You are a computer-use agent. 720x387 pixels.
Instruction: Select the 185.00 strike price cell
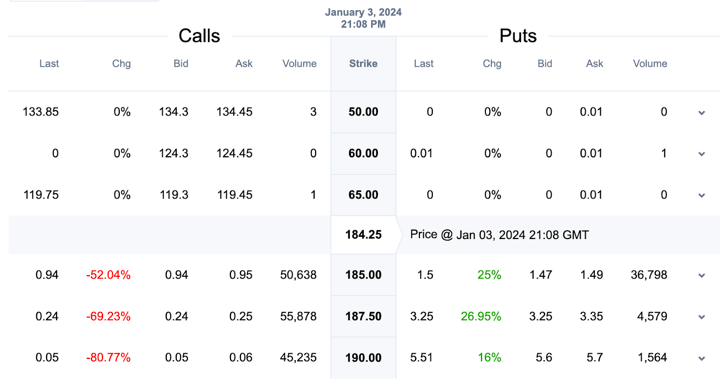(363, 275)
